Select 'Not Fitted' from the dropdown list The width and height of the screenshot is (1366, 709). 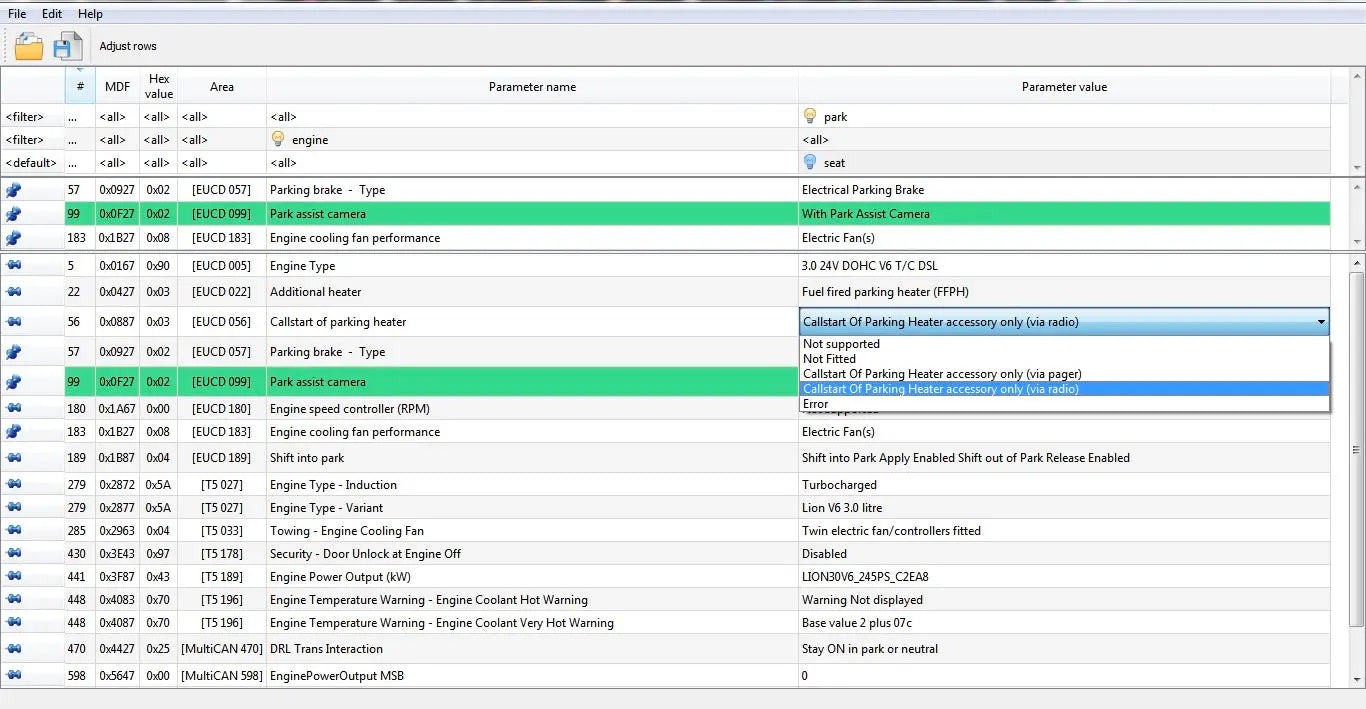pos(829,359)
